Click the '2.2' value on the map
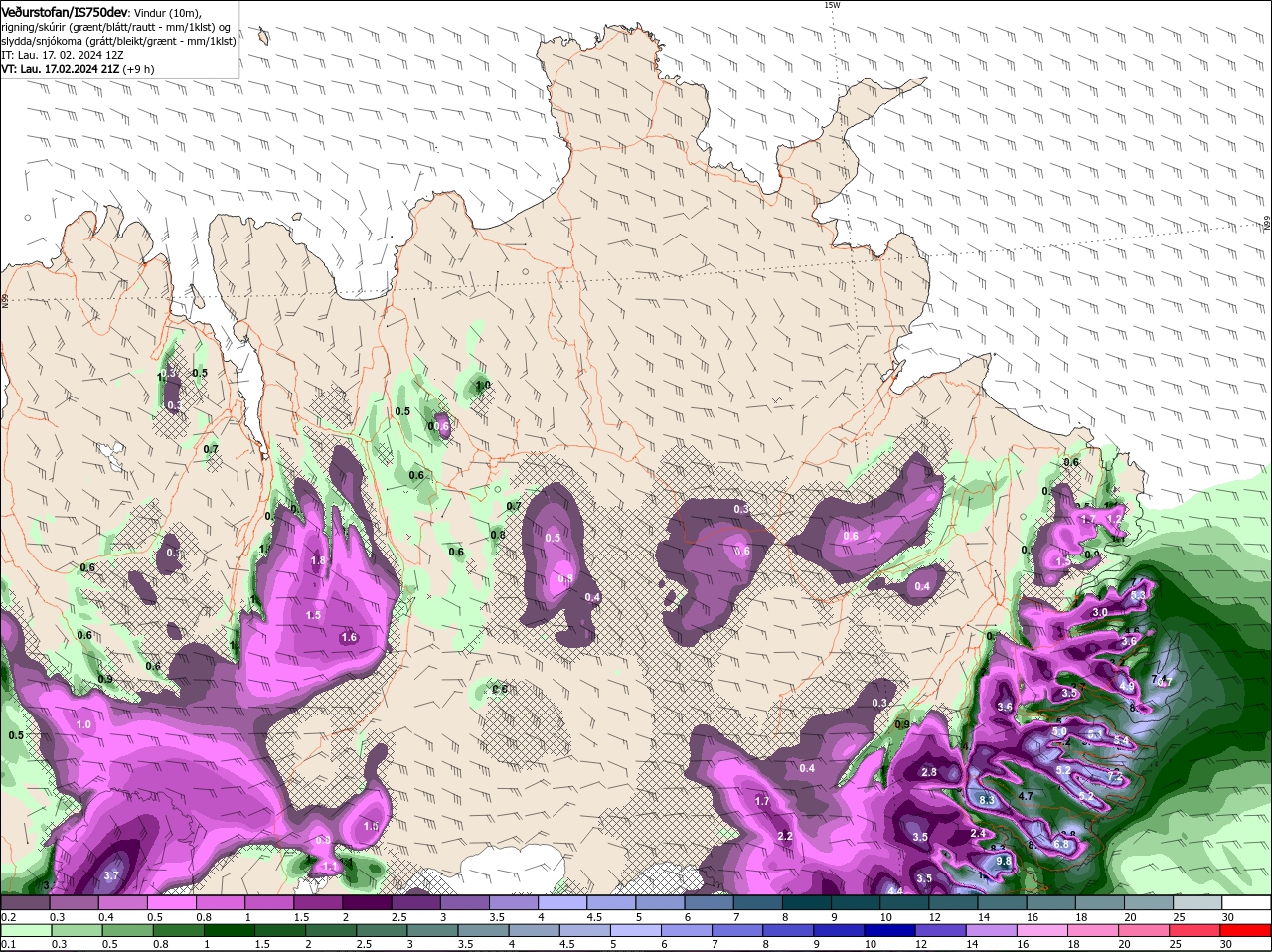Viewport: 1272px width, 952px height. point(785,836)
